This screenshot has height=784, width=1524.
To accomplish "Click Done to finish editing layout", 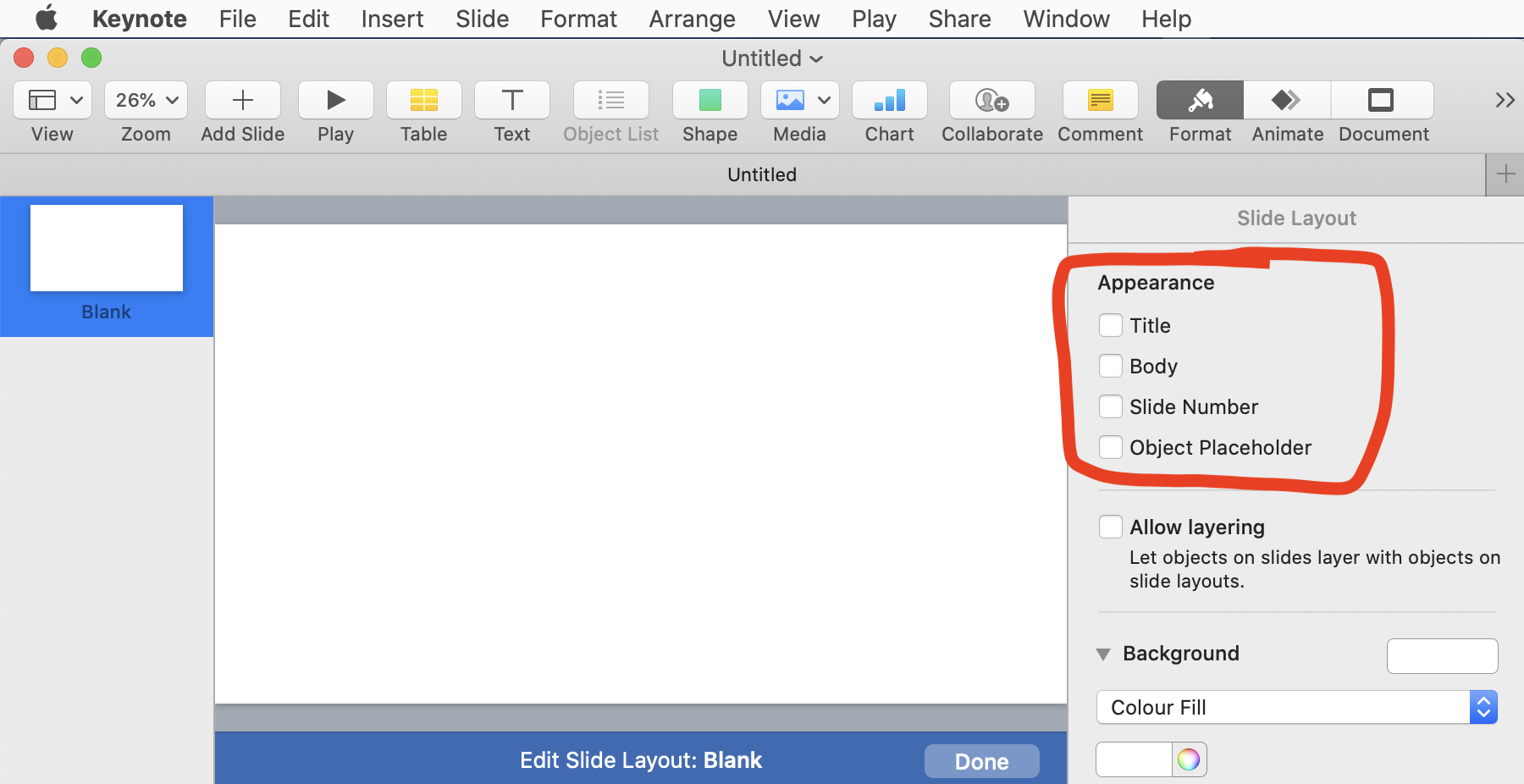I will [x=982, y=761].
